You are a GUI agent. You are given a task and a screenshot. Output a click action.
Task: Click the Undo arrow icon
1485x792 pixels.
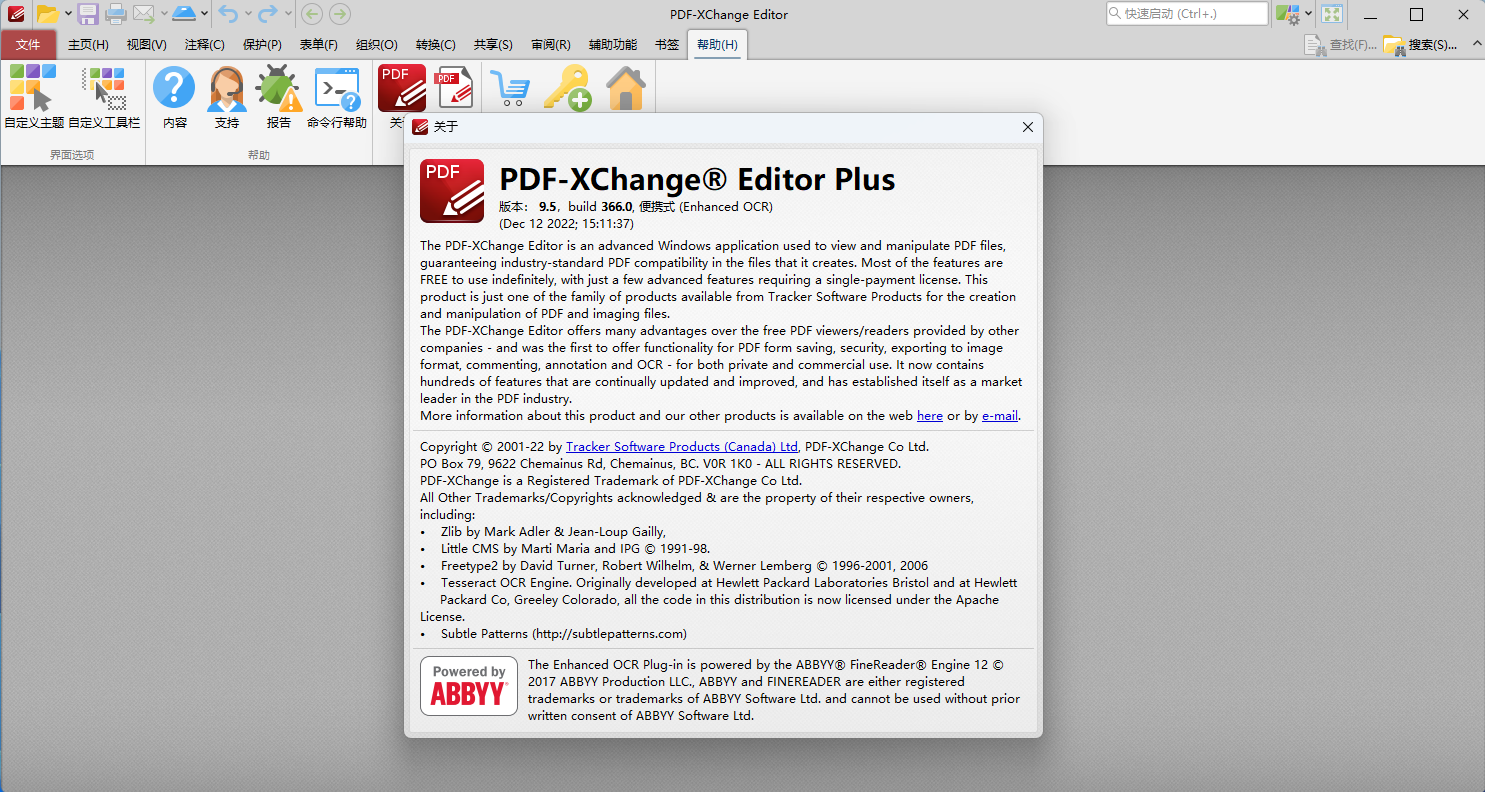click(228, 14)
